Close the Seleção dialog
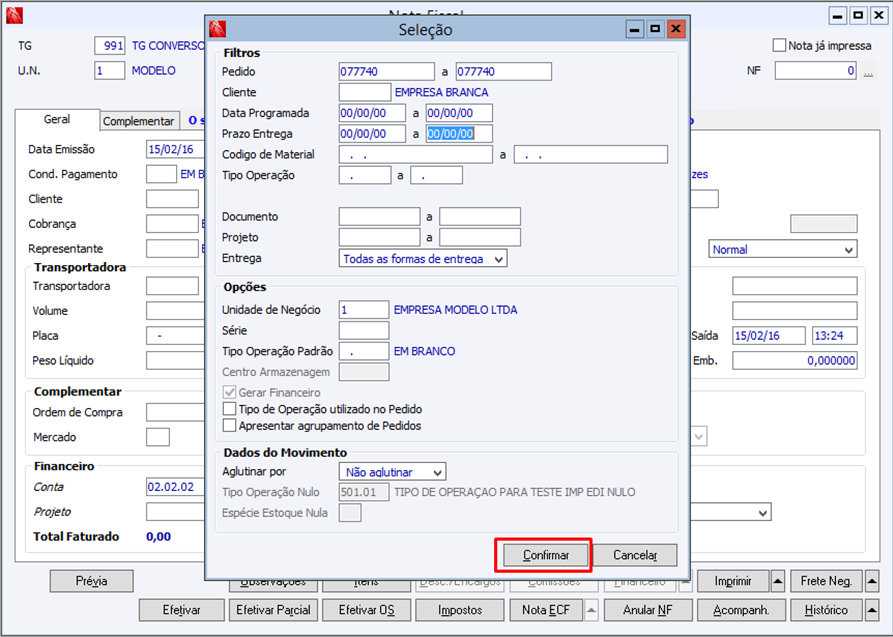Image resolution: width=893 pixels, height=637 pixels. [x=675, y=28]
